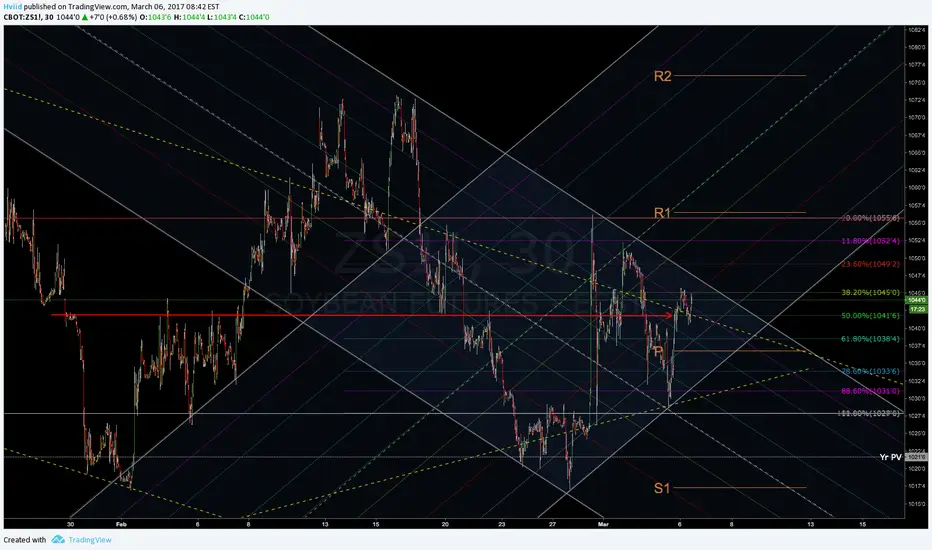The height and width of the screenshot is (550, 932).
Task: Select the S1 pivot label
Action: pyautogui.click(x=662, y=488)
